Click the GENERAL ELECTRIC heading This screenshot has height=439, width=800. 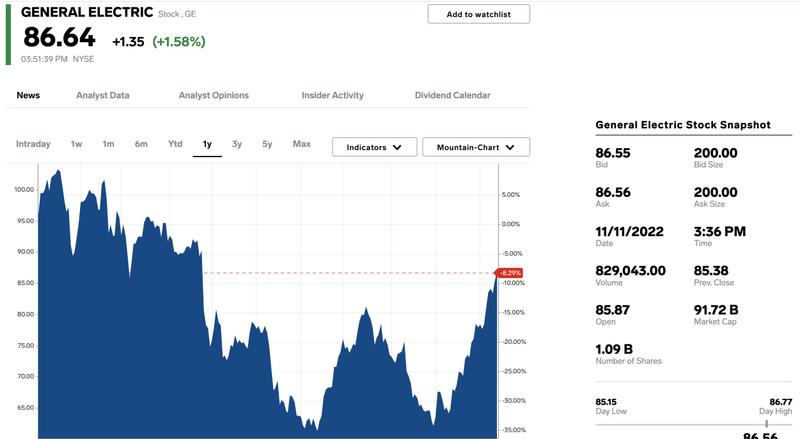(x=87, y=12)
